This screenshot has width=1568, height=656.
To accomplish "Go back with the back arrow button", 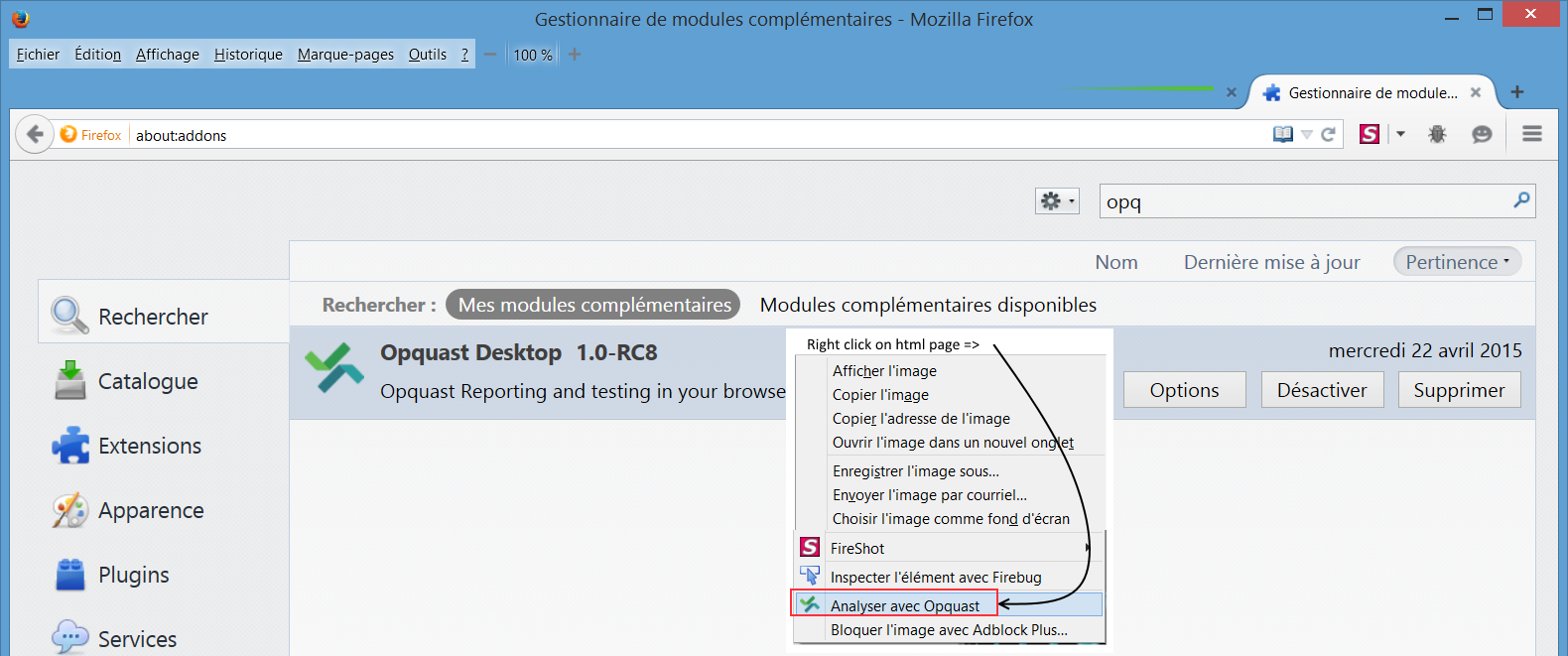I will (x=35, y=134).
